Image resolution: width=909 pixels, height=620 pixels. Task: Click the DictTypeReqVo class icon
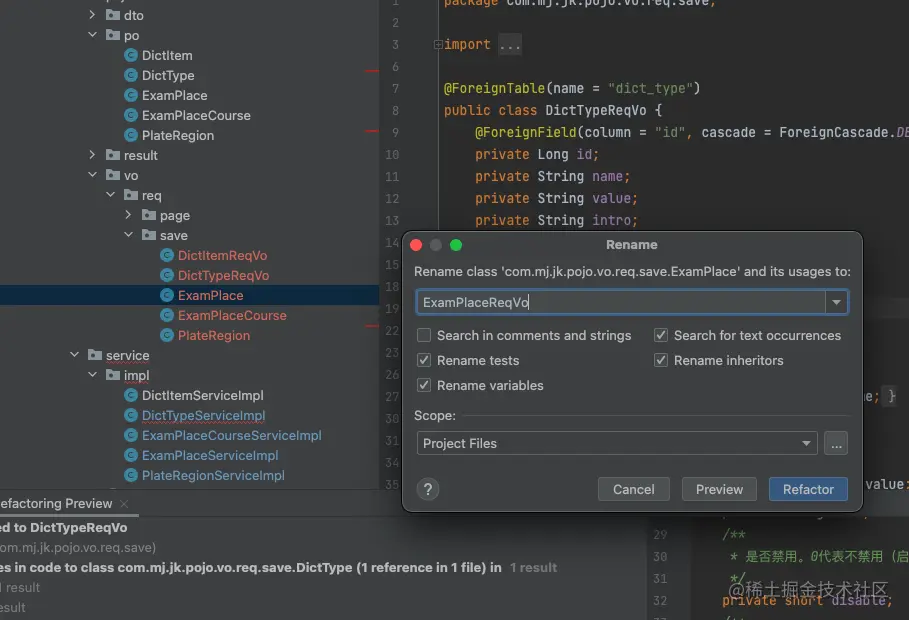pos(167,275)
